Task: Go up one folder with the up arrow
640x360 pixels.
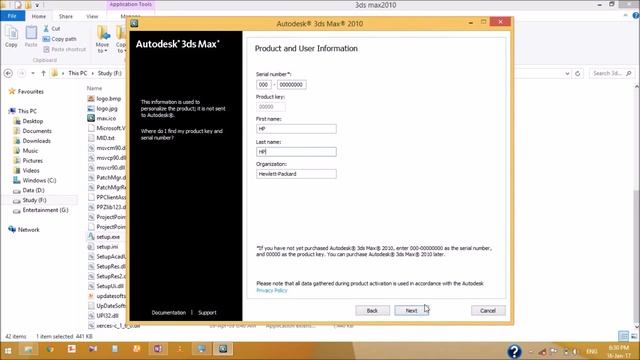Action: click(x=43, y=73)
